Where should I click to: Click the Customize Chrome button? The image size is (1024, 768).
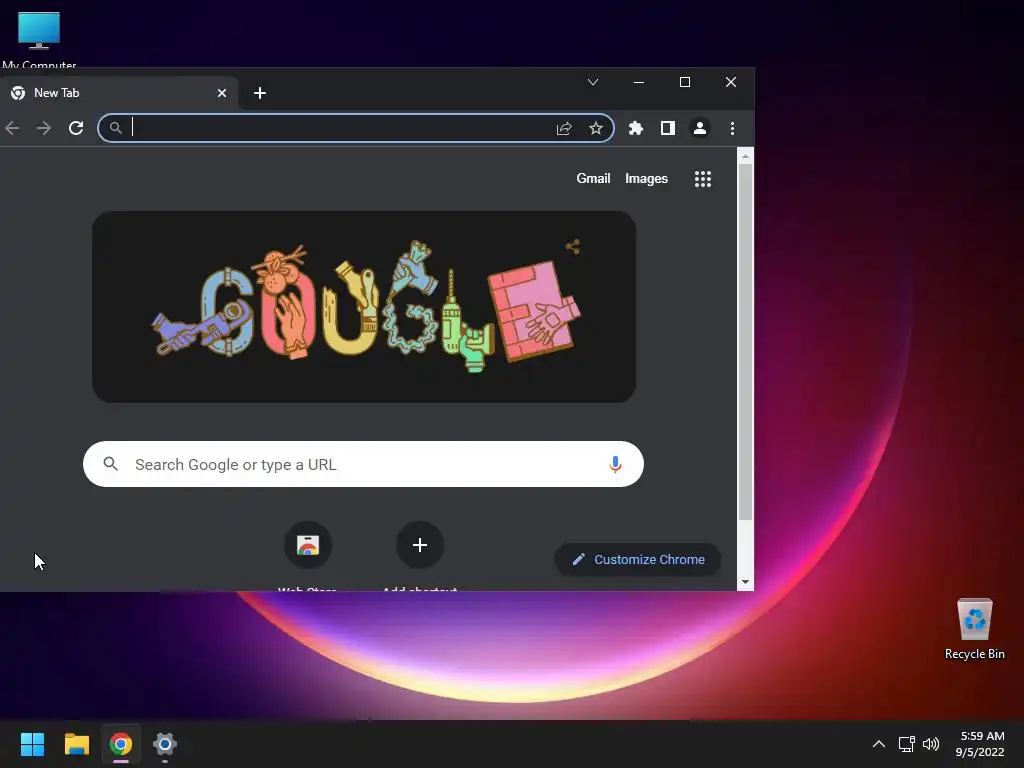coord(638,560)
